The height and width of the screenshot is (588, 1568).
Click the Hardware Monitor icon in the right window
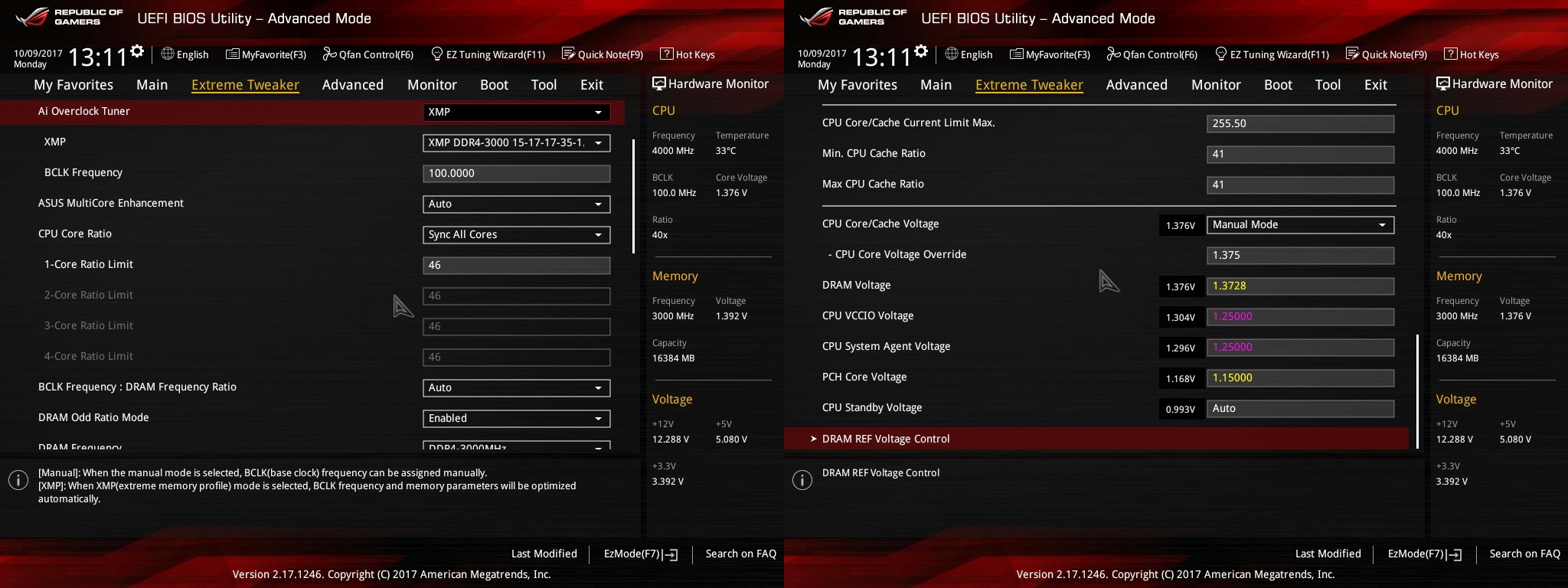(x=1442, y=83)
